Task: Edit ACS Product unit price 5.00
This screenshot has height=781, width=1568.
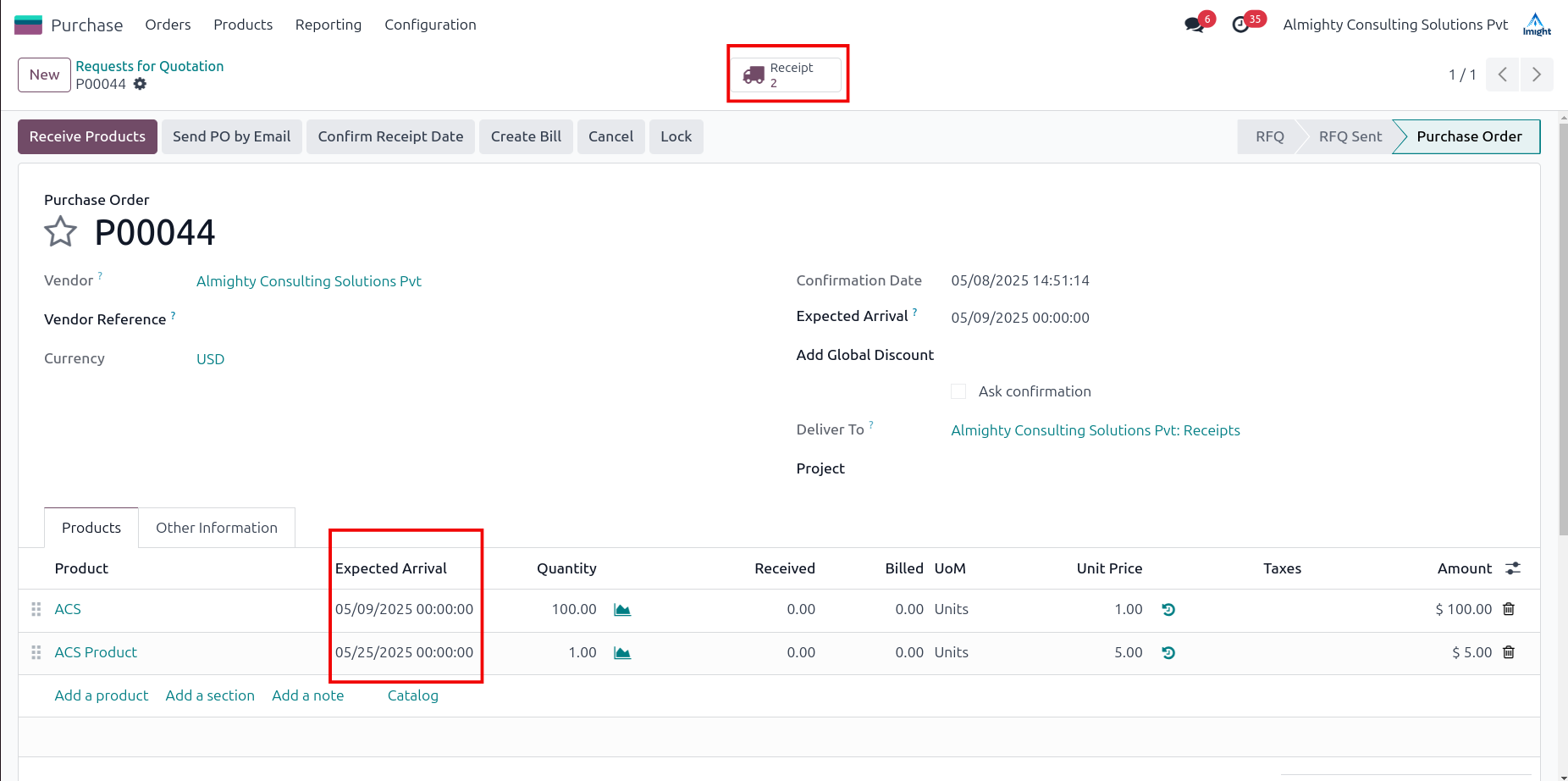Action: [1129, 652]
